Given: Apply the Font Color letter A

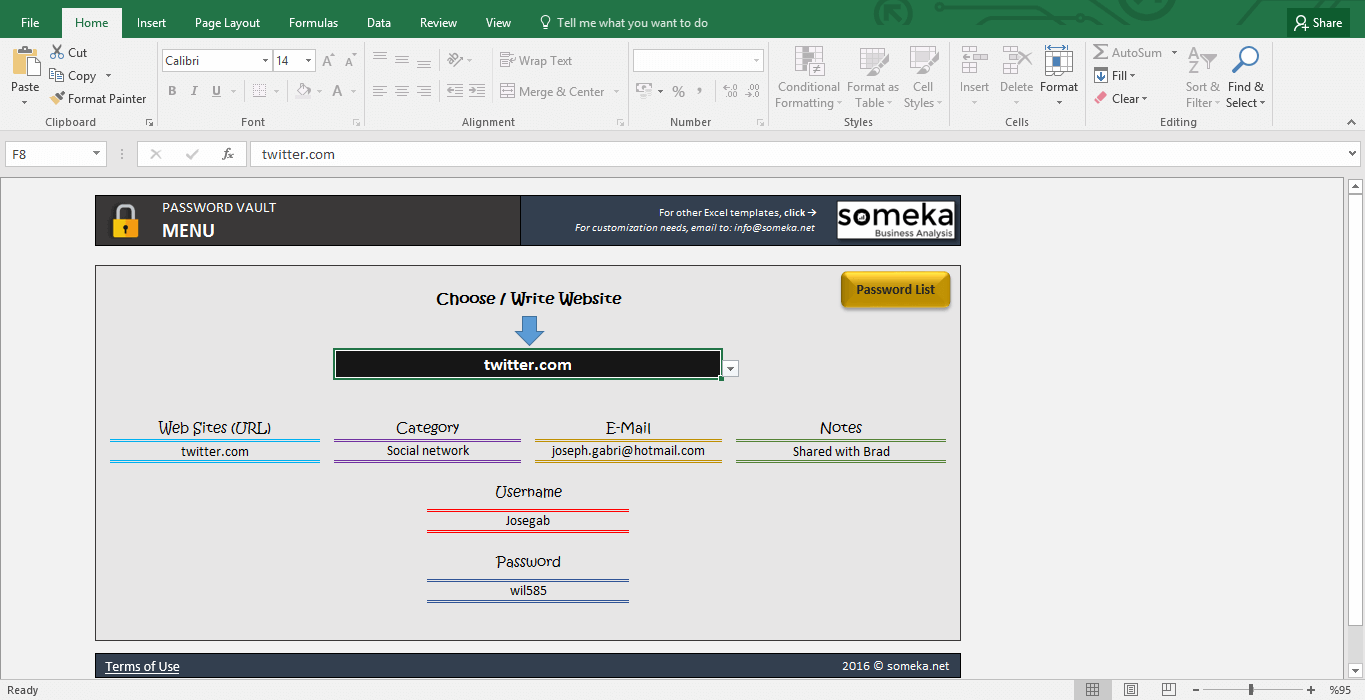Looking at the screenshot, I should (338, 91).
